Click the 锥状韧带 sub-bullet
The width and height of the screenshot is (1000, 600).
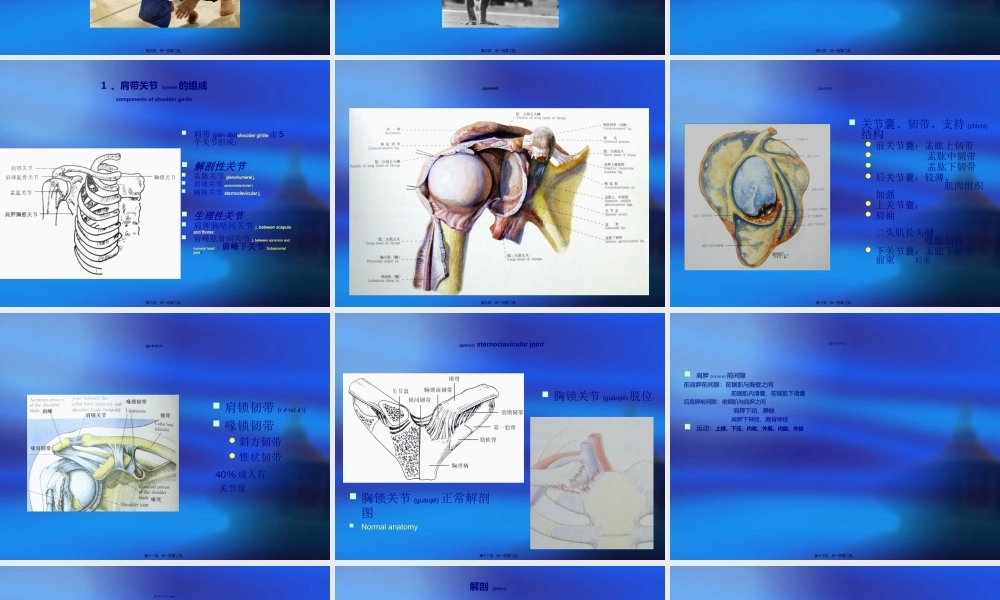point(260,457)
